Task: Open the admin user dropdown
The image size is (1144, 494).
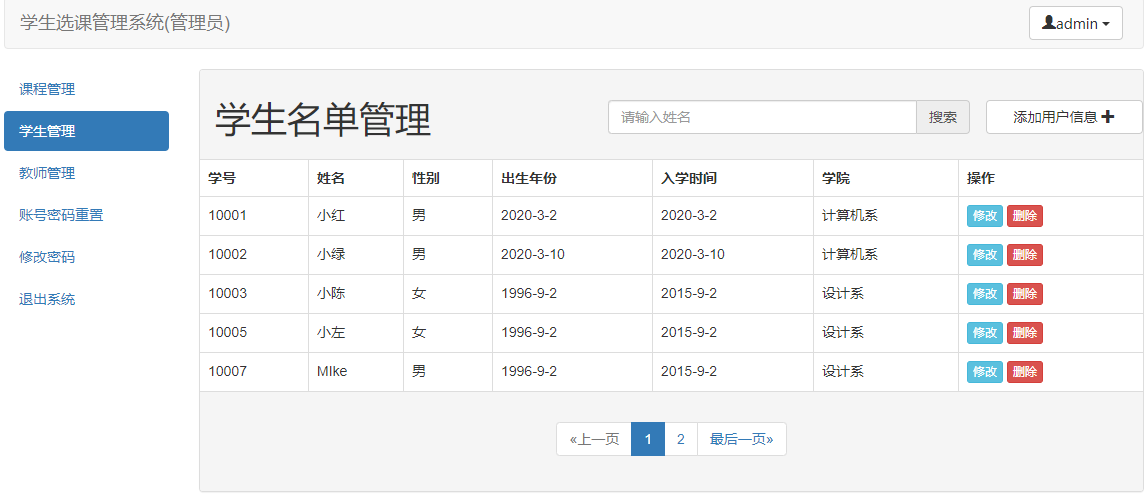Action: click(1075, 23)
